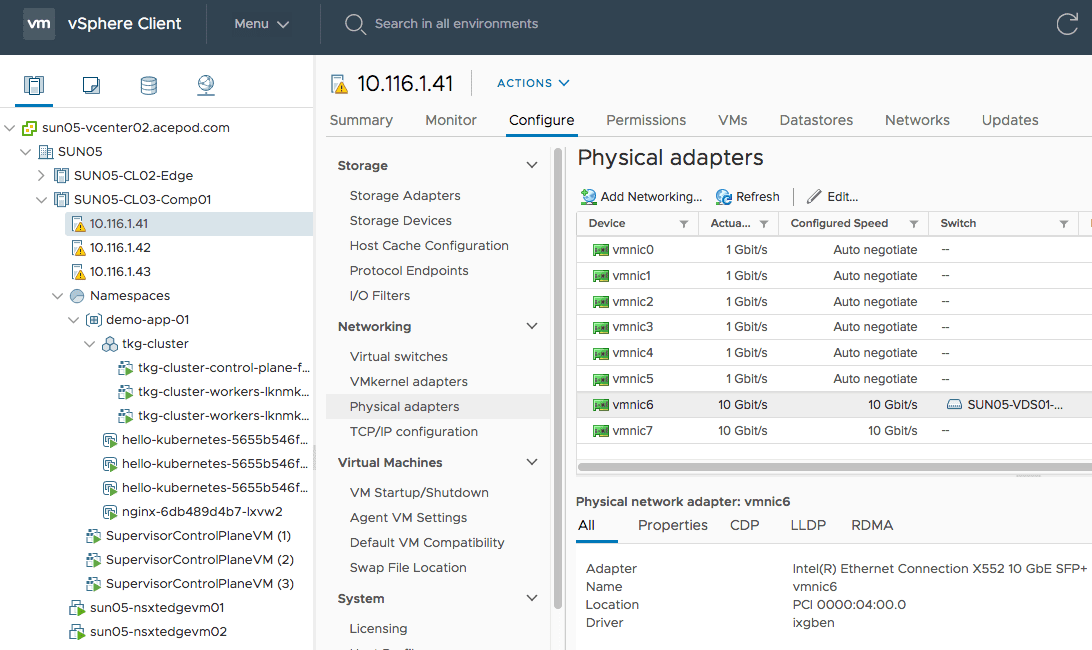Switch to the VMs and Templates inventory icon
1092x650 pixels.
click(91, 86)
